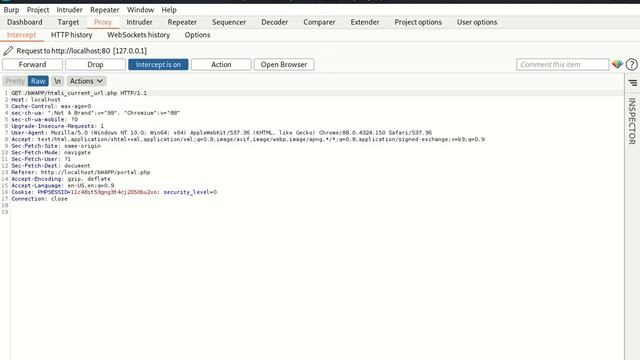Open the Project options tab
The image size is (640, 360).
(418, 22)
